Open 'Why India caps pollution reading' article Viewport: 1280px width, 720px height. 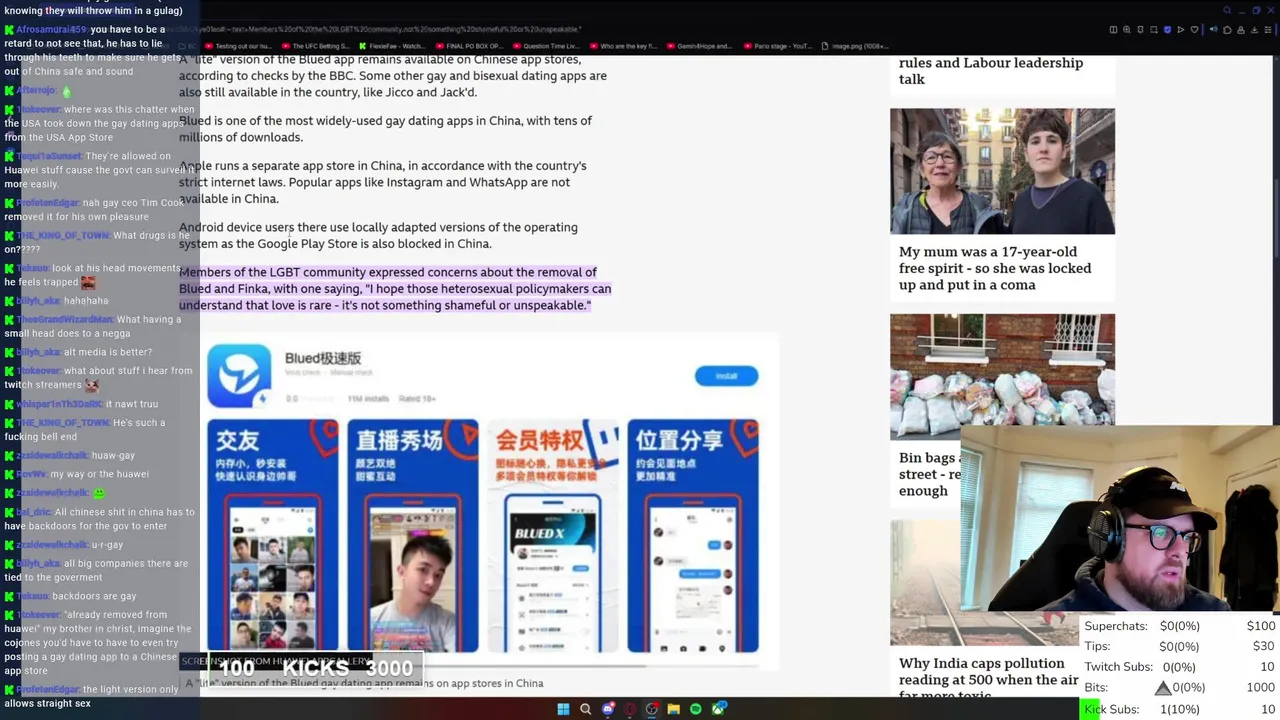(988, 680)
